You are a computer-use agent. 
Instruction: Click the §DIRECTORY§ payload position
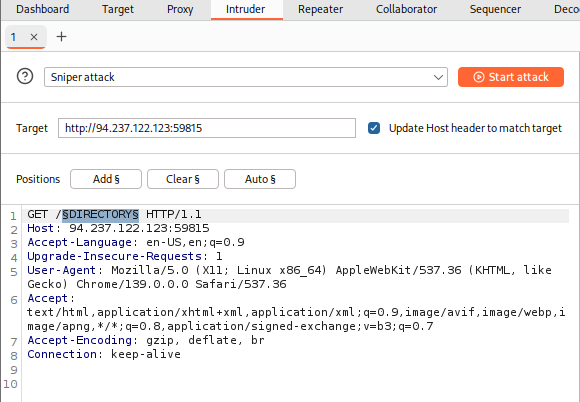tap(101, 214)
